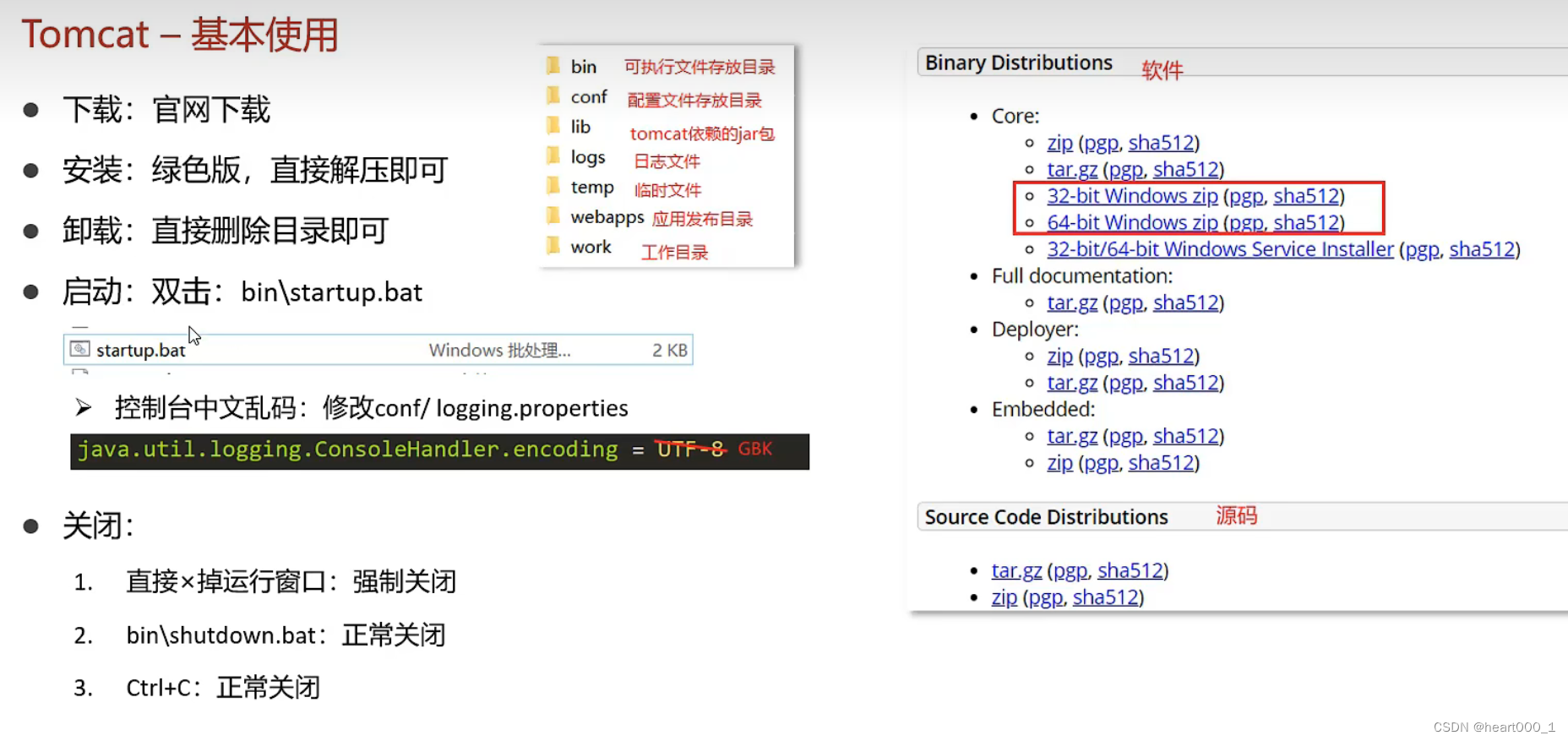Screen dimensions: 1568x741
Task: Open sha512 link beside Embedded zip
Action: pyautogui.click(x=1161, y=463)
